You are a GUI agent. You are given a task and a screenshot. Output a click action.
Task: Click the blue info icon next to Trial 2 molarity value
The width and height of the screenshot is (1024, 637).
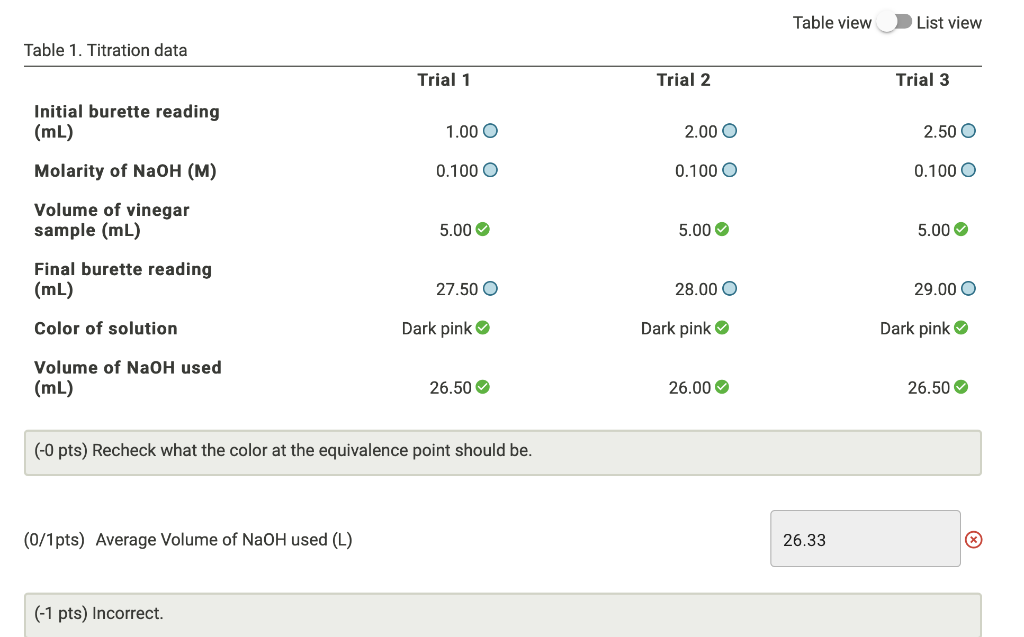coord(730,170)
